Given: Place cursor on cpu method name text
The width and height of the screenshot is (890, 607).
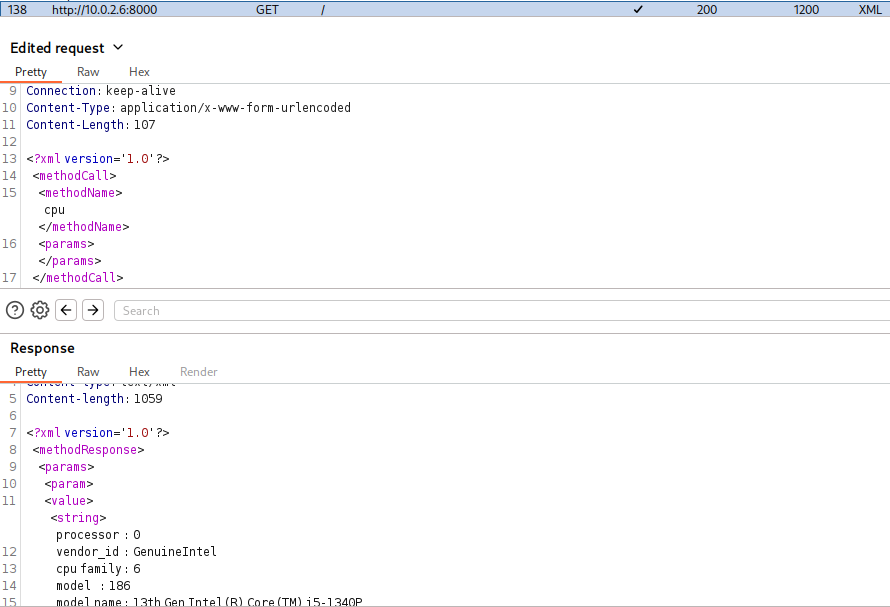Looking at the screenshot, I should coord(54,210).
